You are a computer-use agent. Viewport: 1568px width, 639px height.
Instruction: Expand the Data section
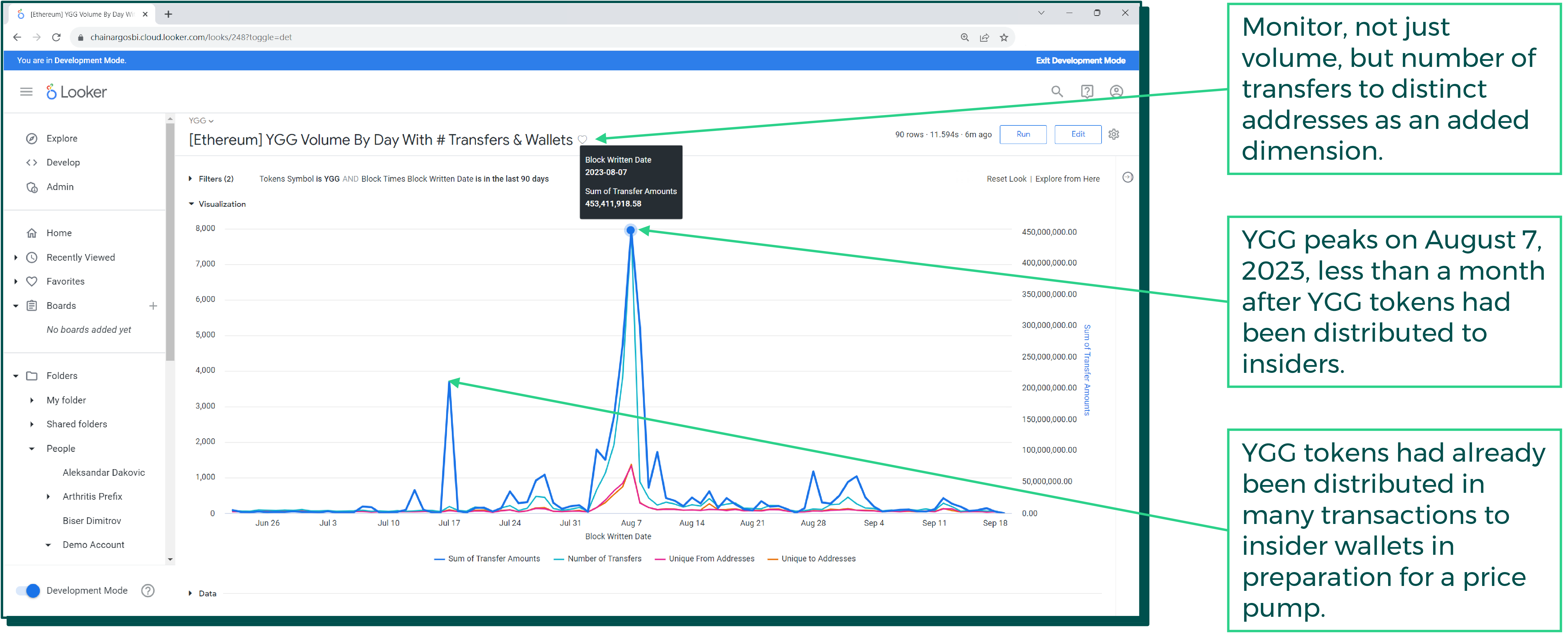(x=203, y=594)
